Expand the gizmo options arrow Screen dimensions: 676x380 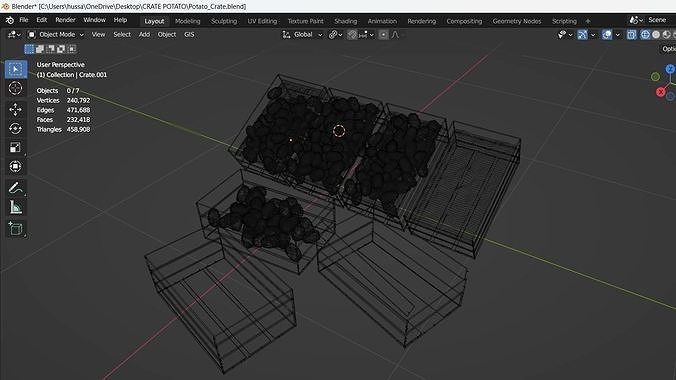(x=593, y=35)
